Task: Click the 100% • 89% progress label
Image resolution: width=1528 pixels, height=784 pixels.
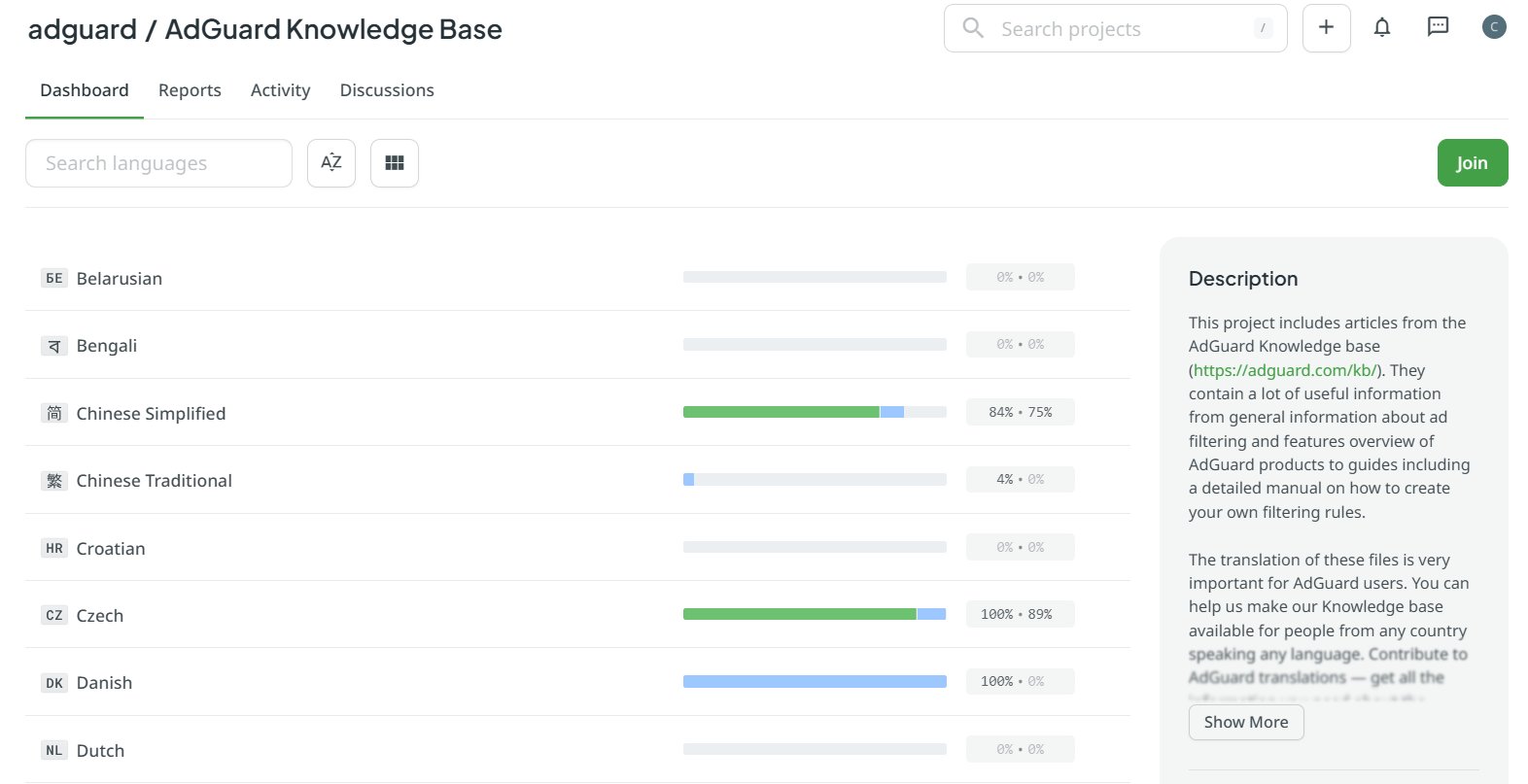Action: pos(1021,614)
